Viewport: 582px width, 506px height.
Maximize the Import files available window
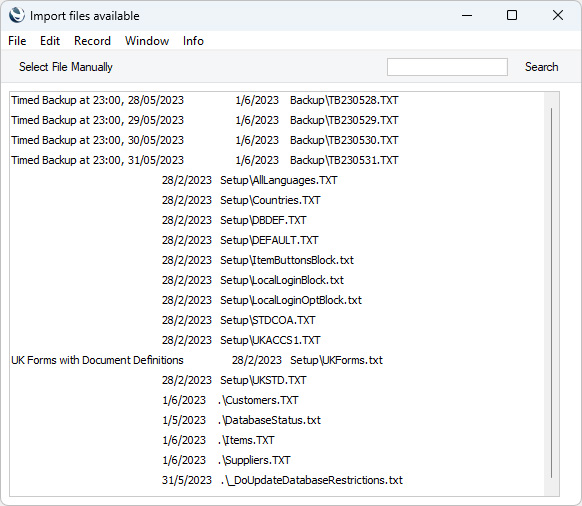(512, 15)
